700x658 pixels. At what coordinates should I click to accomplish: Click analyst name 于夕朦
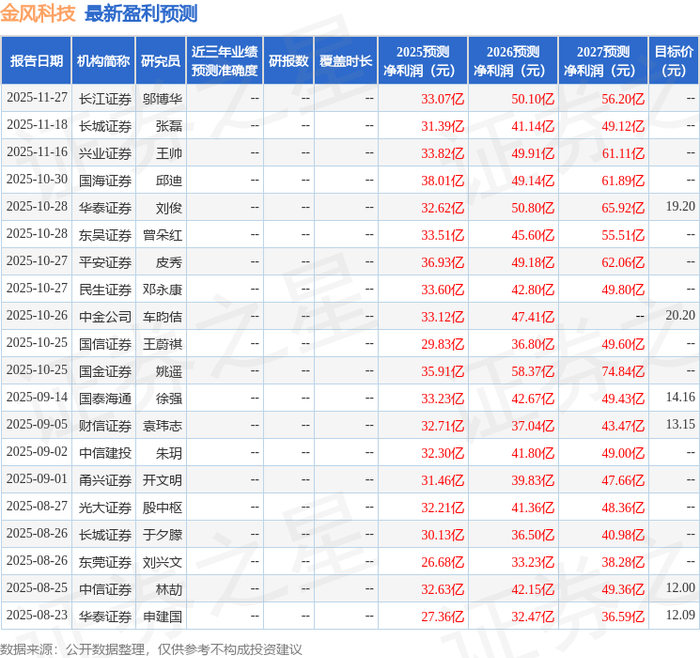[x=162, y=534]
